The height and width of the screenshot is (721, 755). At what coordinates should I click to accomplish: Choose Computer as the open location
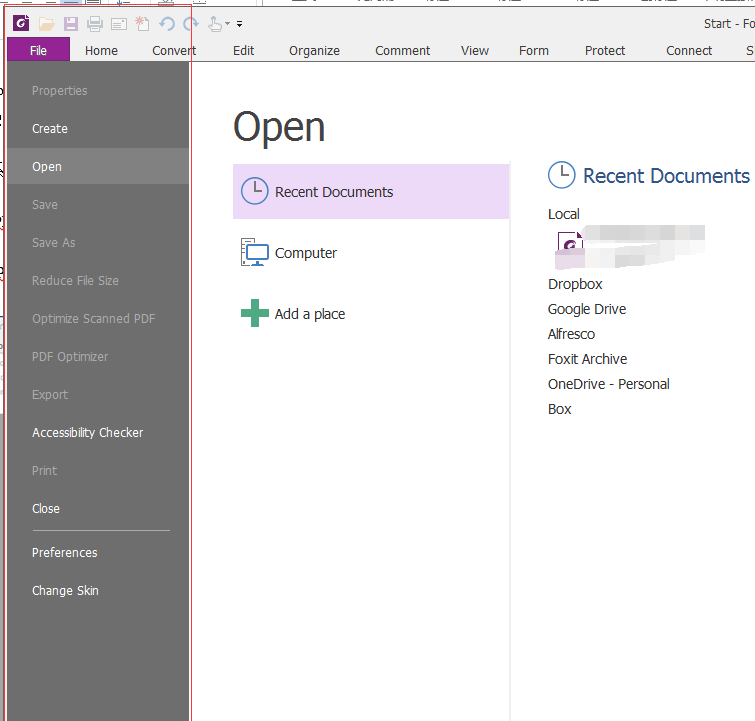[x=305, y=253]
